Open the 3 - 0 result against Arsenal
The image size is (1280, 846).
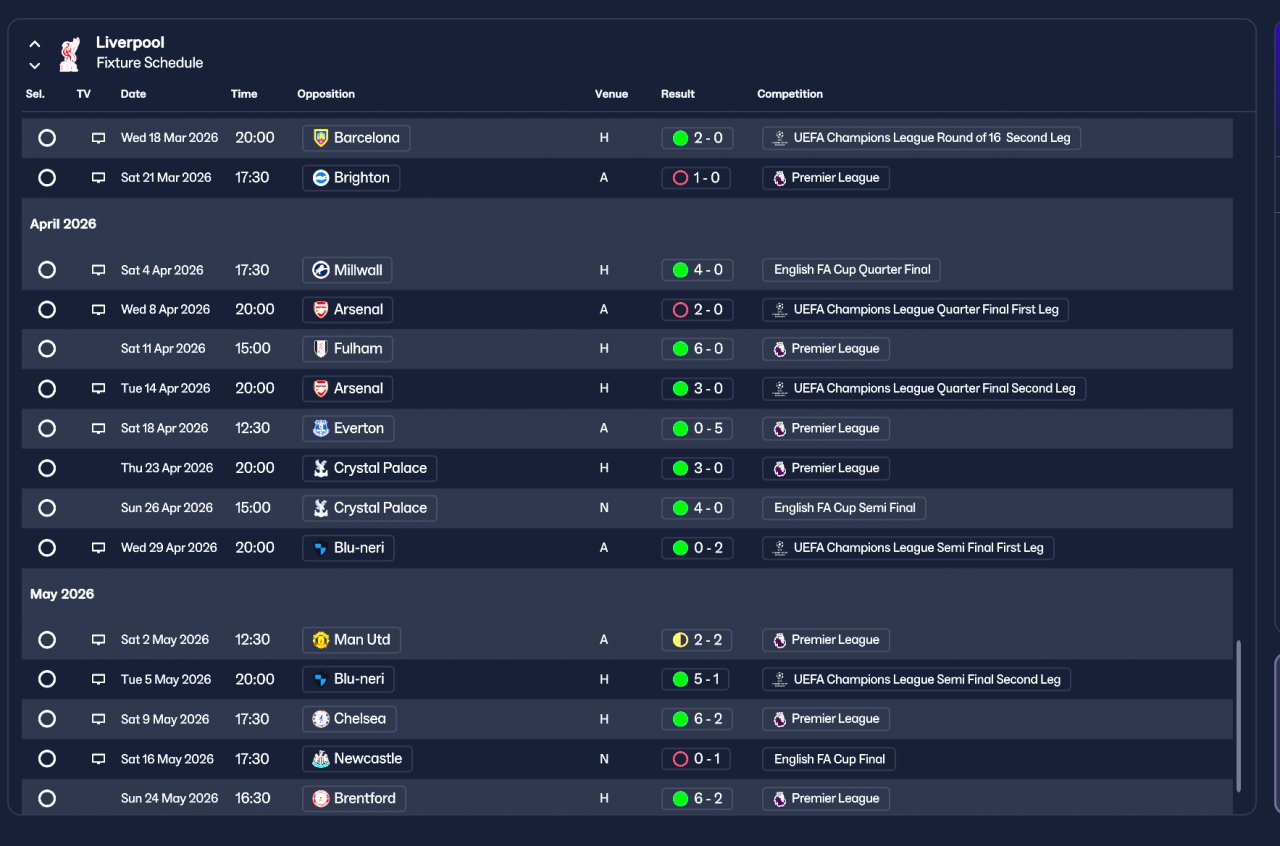697,389
